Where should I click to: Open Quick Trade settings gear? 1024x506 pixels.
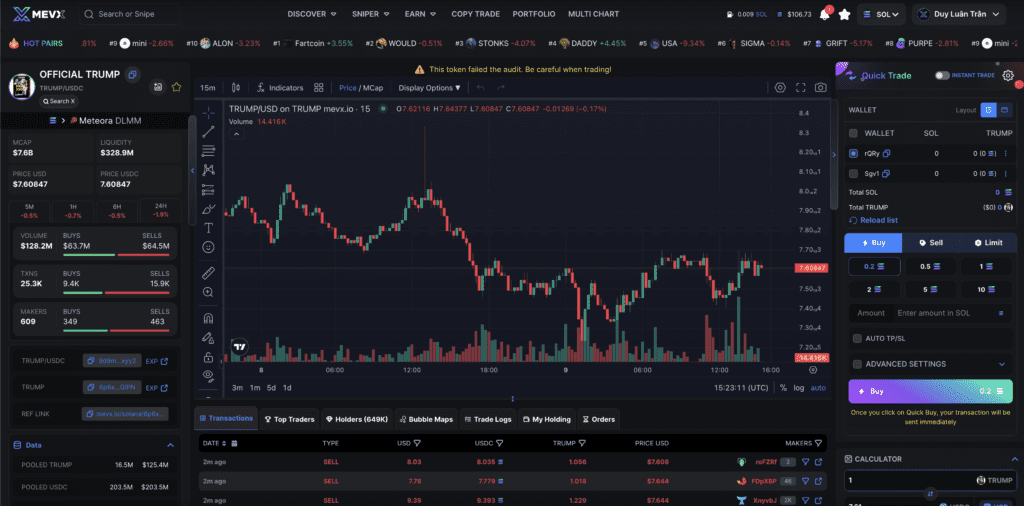pyautogui.click(x=1008, y=75)
